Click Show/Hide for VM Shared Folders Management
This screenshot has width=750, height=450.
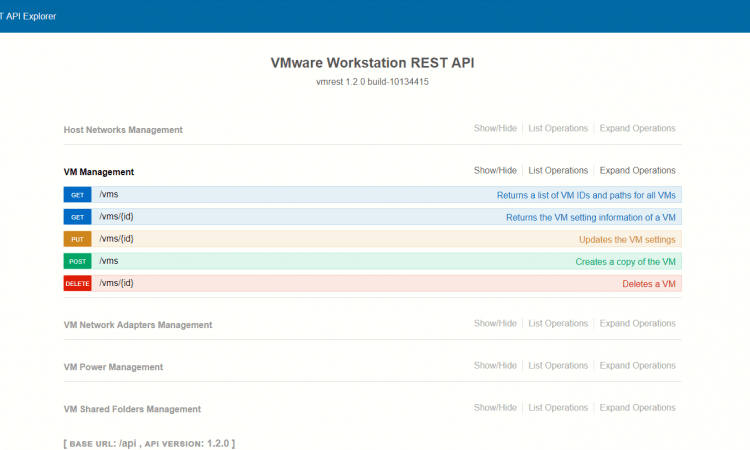point(495,407)
